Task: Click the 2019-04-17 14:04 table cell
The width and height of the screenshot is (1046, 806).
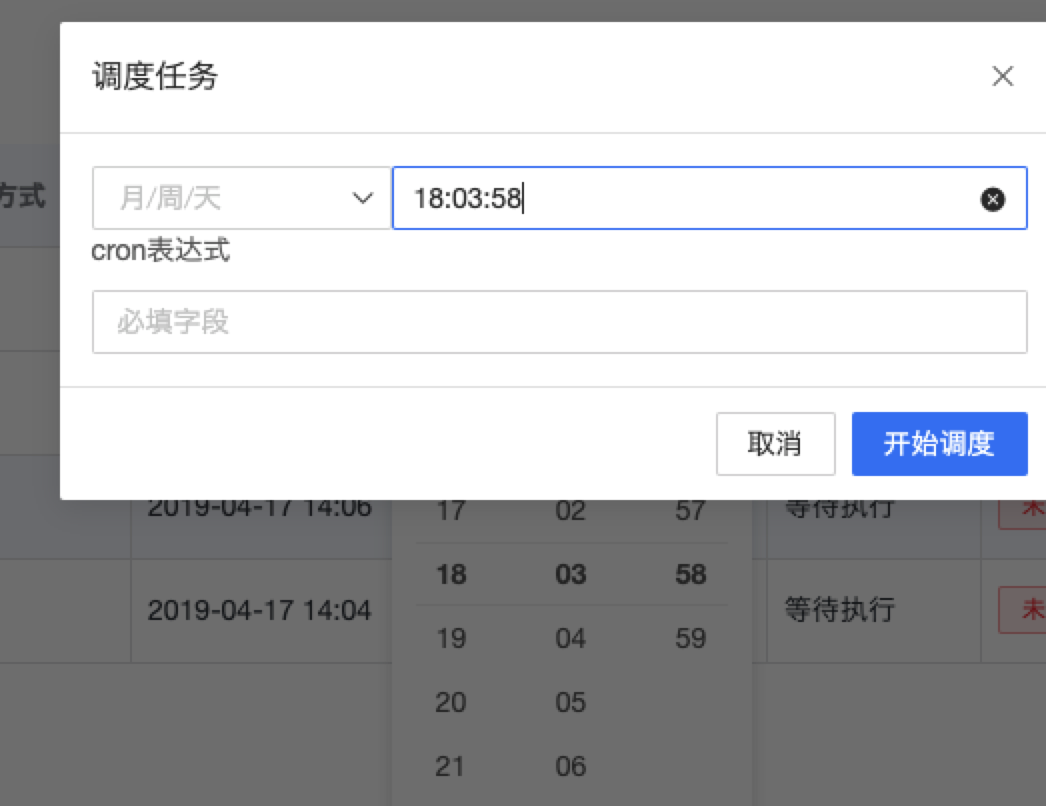Action: pos(259,610)
